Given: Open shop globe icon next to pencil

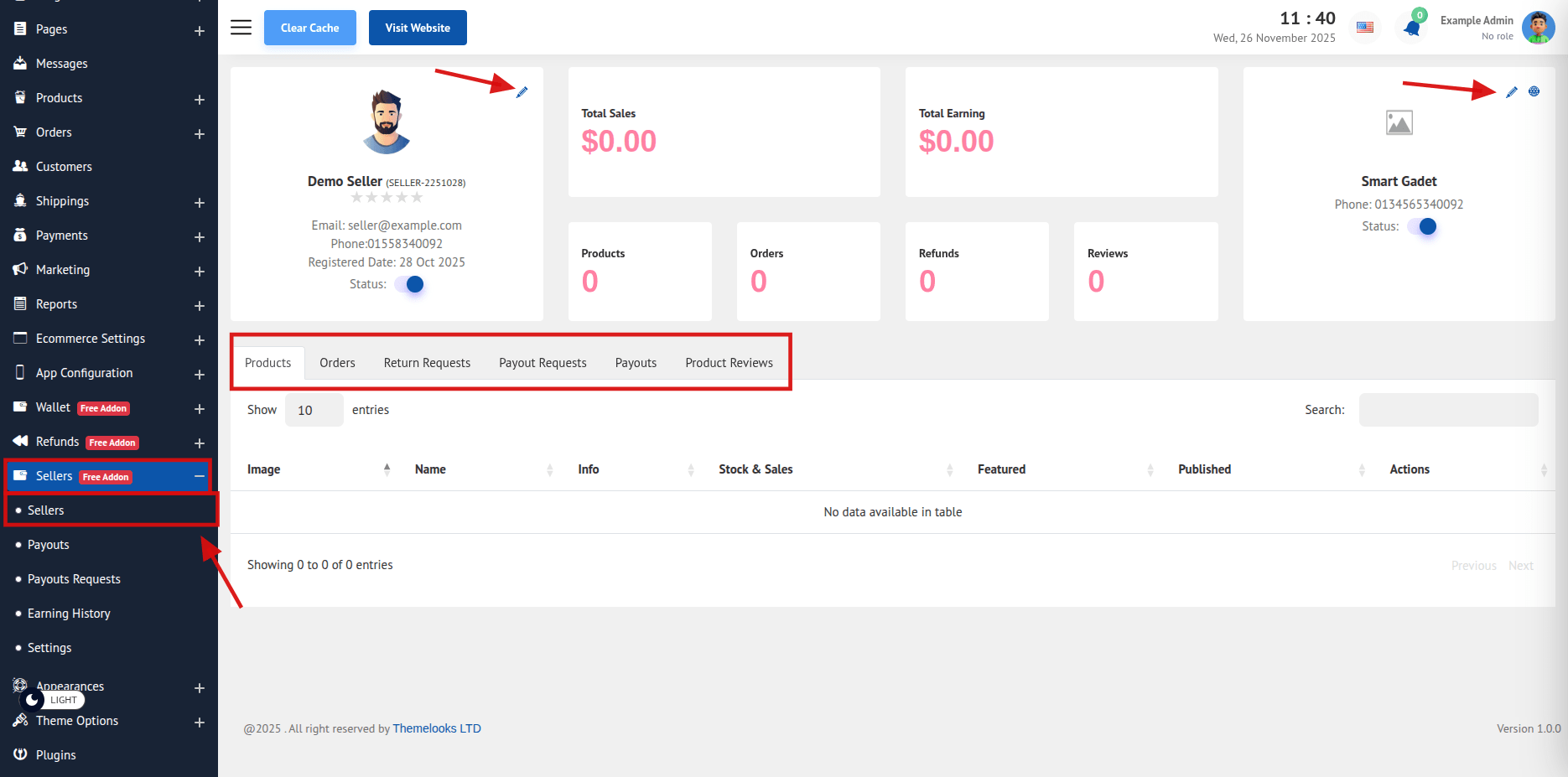Looking at the screenshot, I should [1534, 91].
